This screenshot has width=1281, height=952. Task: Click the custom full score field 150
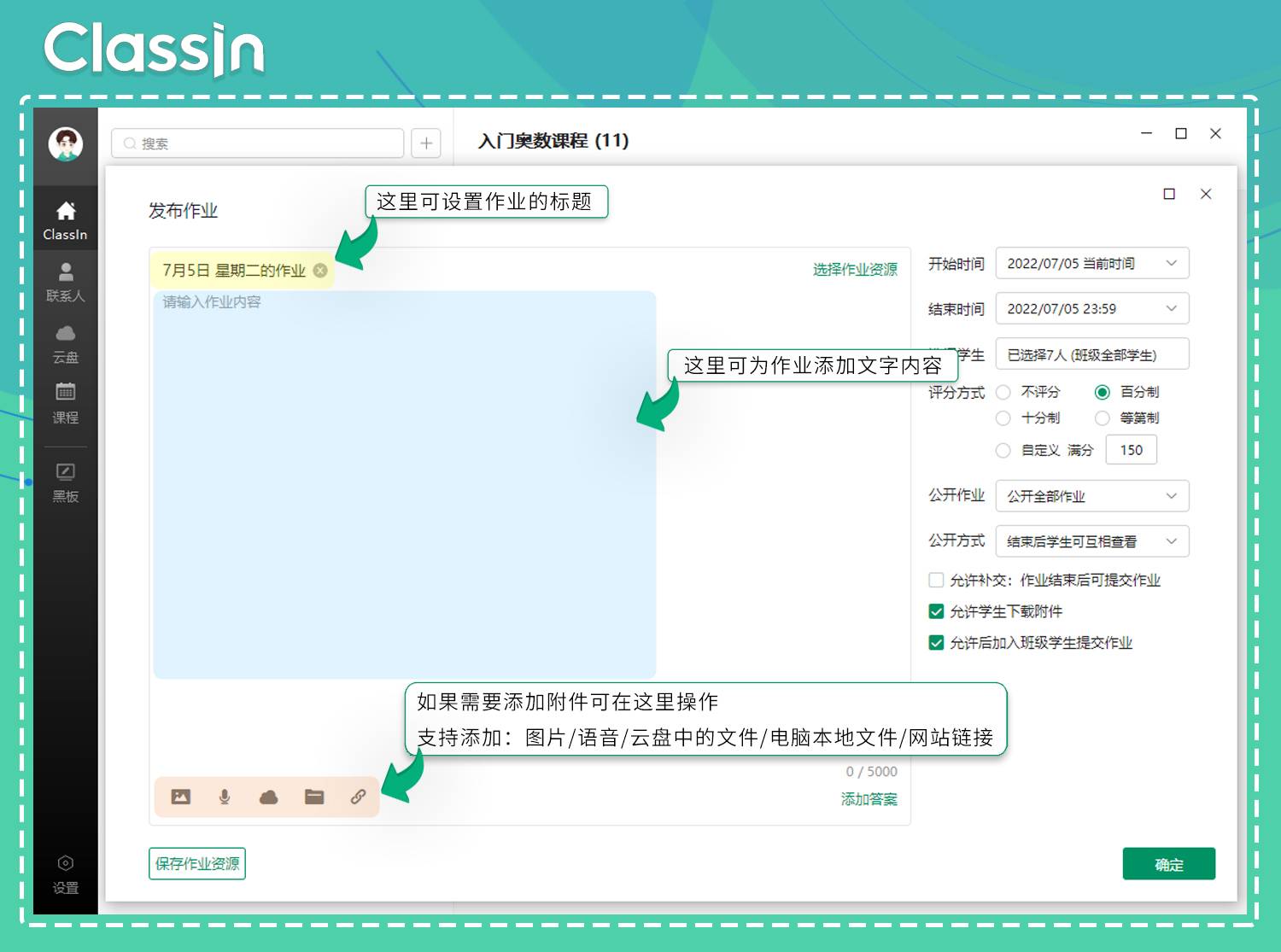pos(1132,450)
